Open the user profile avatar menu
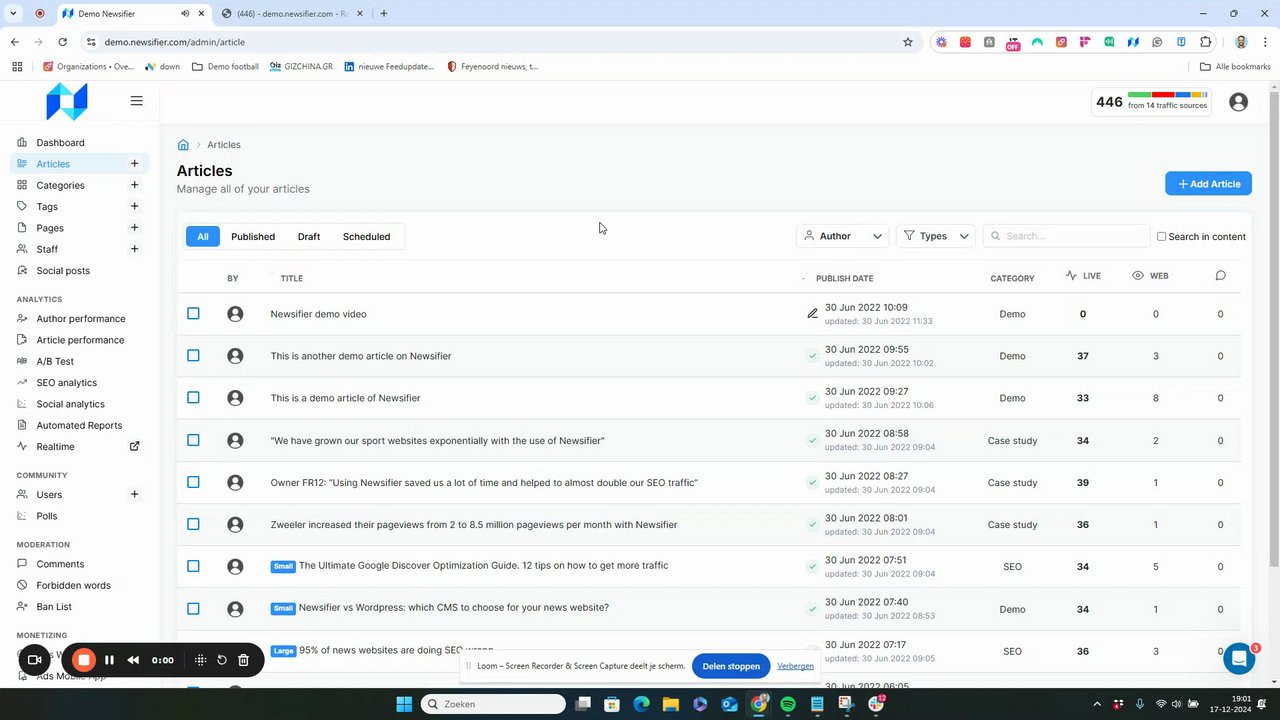The width and height of the screenshot is (1280, 720). pos(1238,102)
